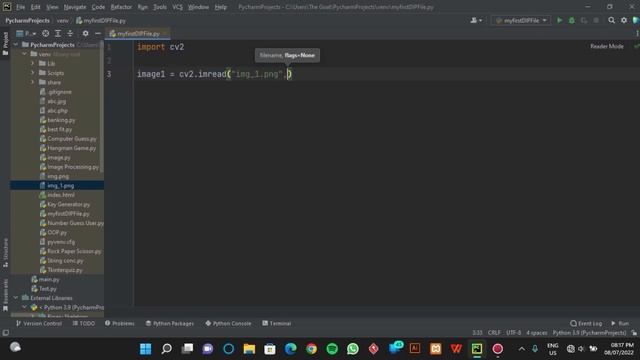Expand the share folder
640x360 pixels.
tap(33, 82)
